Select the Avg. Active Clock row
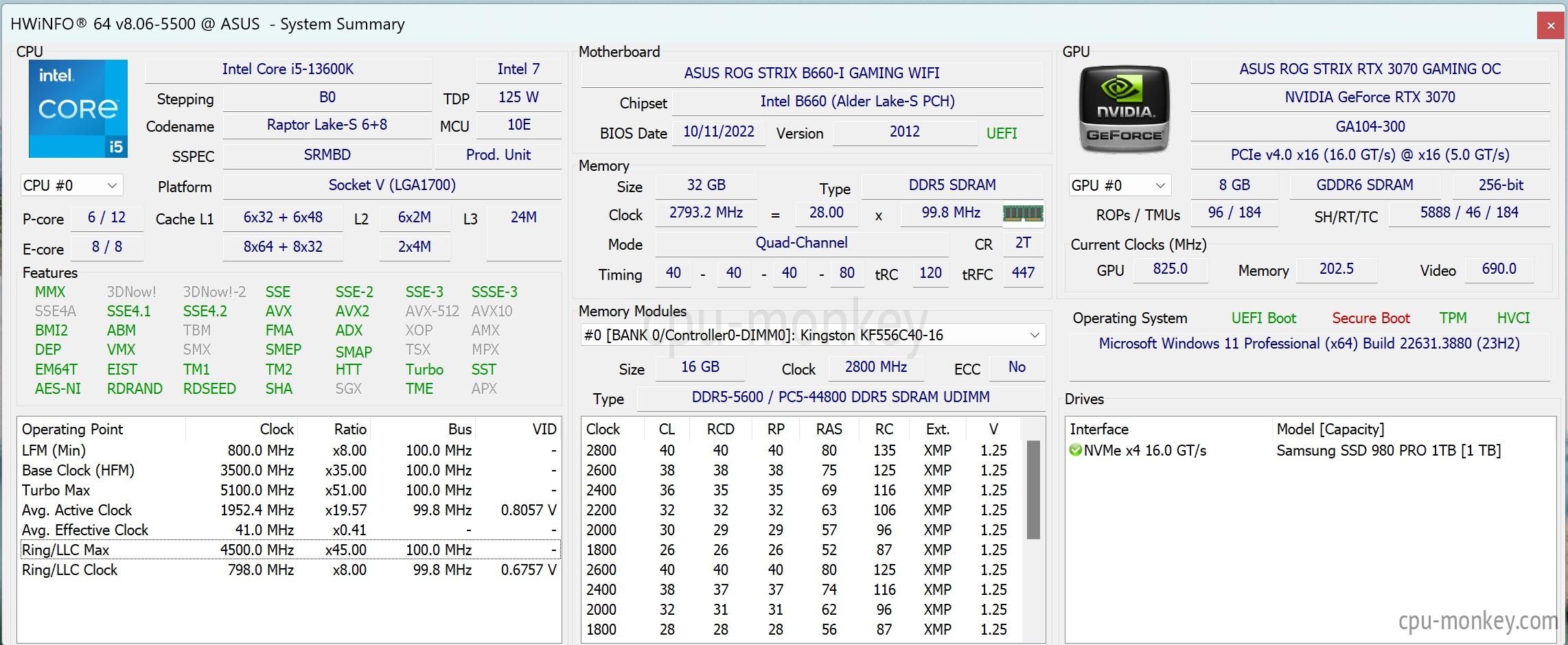 coord(290,510)
